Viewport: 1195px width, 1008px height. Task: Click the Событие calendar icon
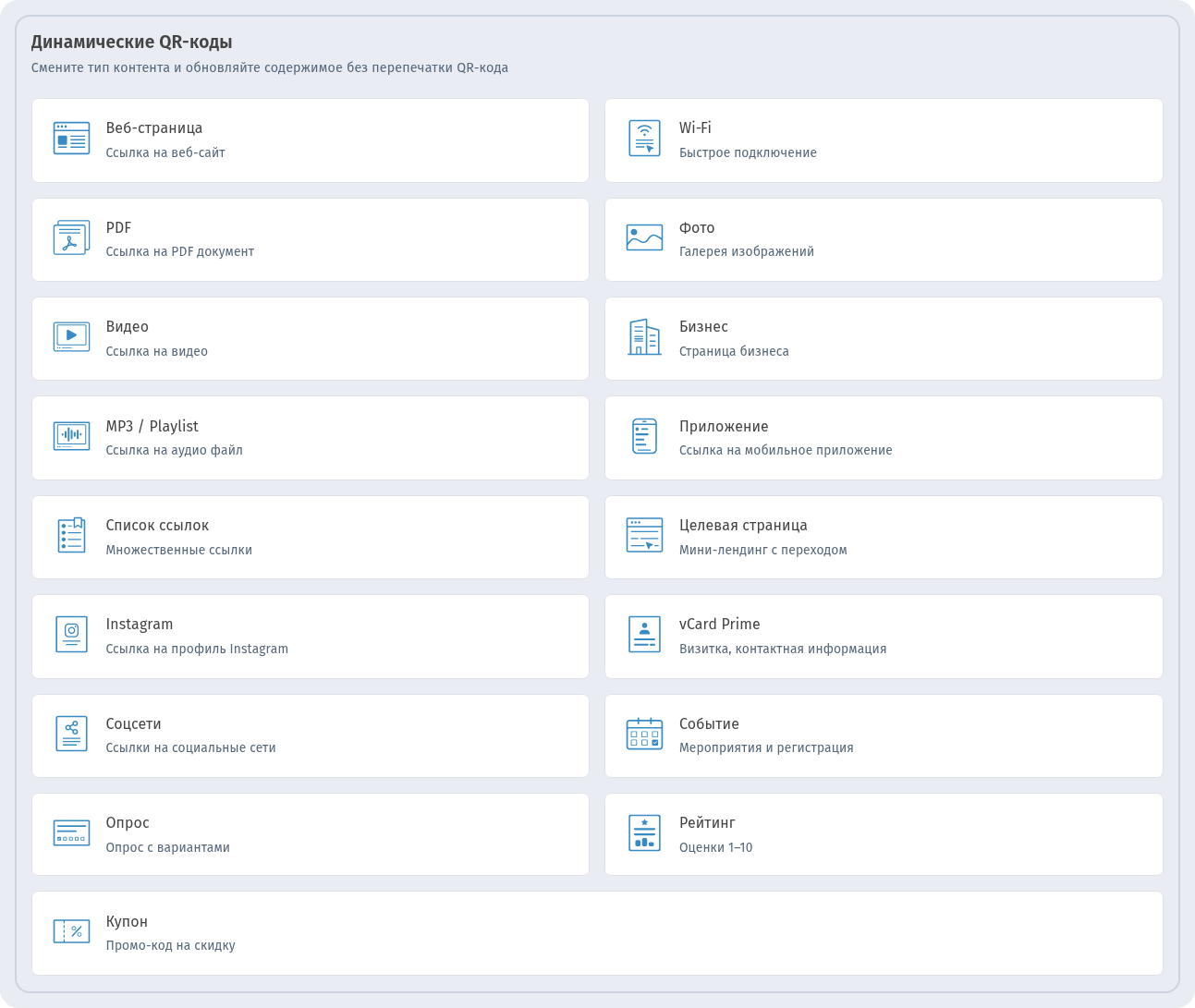coord(644,734)
